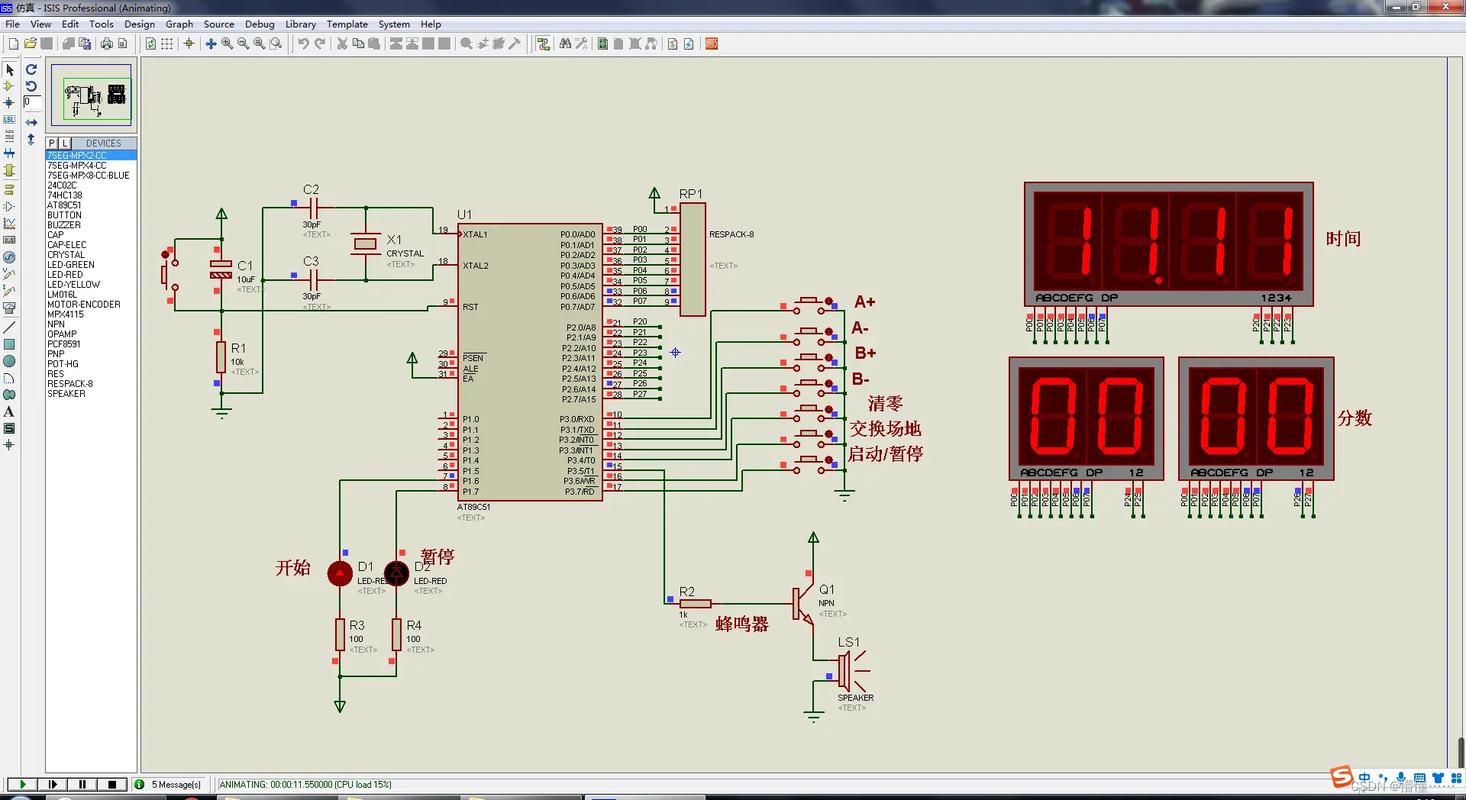The image size is (1466, 800).
Task: Toggle the grid dots display
Action: pos(167,44)
